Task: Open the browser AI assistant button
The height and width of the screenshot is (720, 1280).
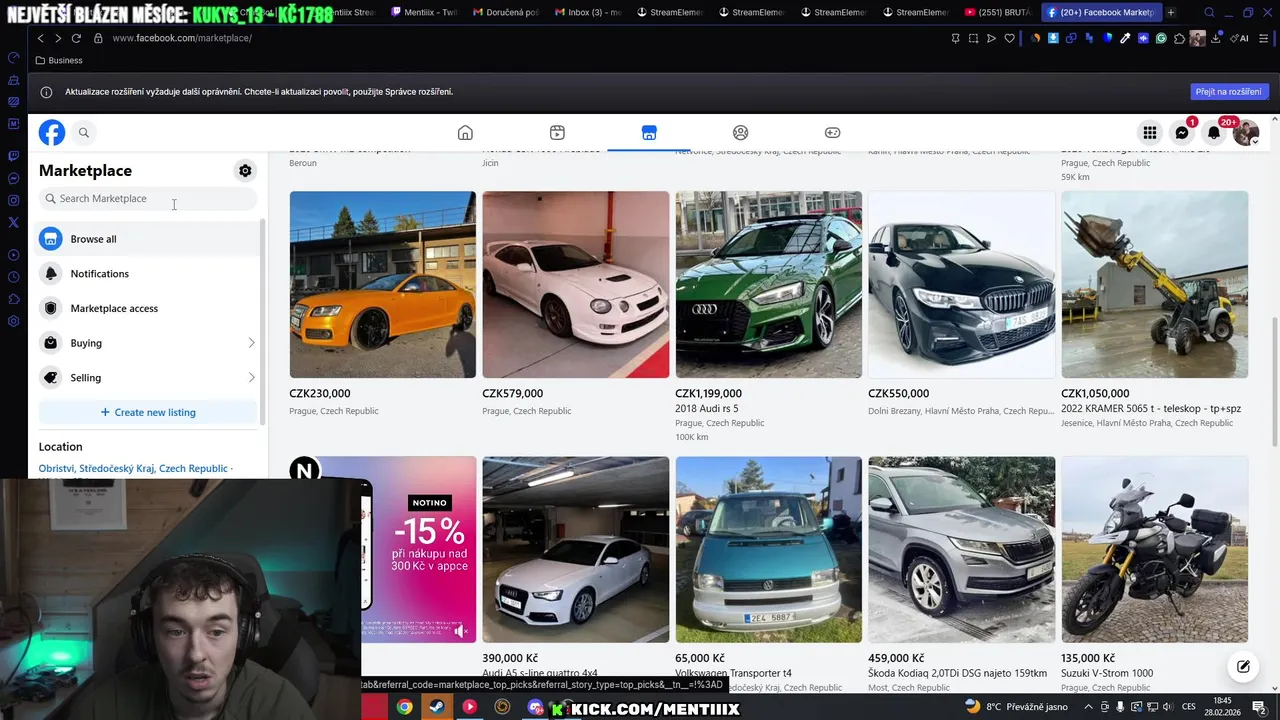Action: (x=1238, y=38)
